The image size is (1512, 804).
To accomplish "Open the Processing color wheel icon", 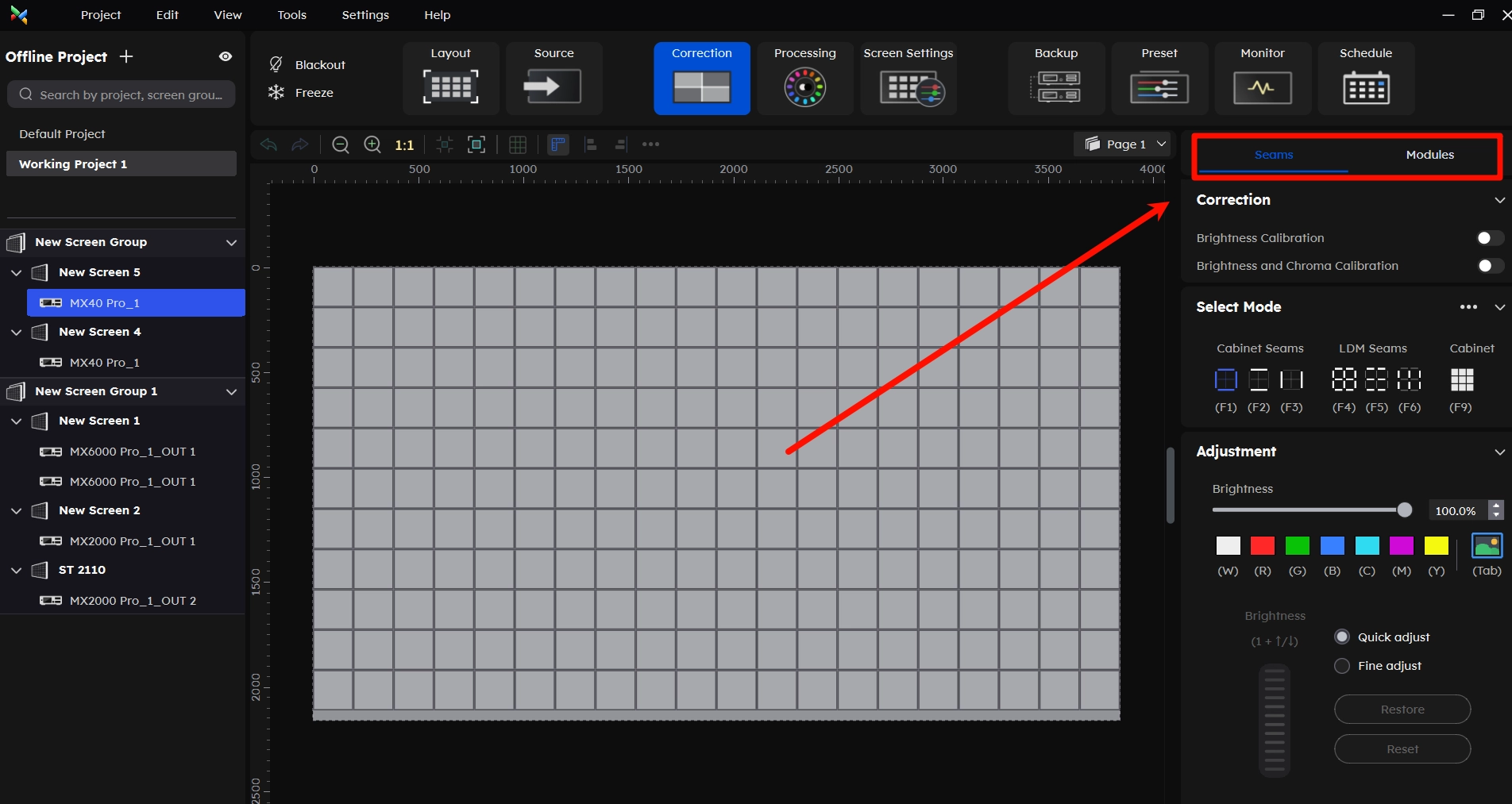I will (804, 87).
